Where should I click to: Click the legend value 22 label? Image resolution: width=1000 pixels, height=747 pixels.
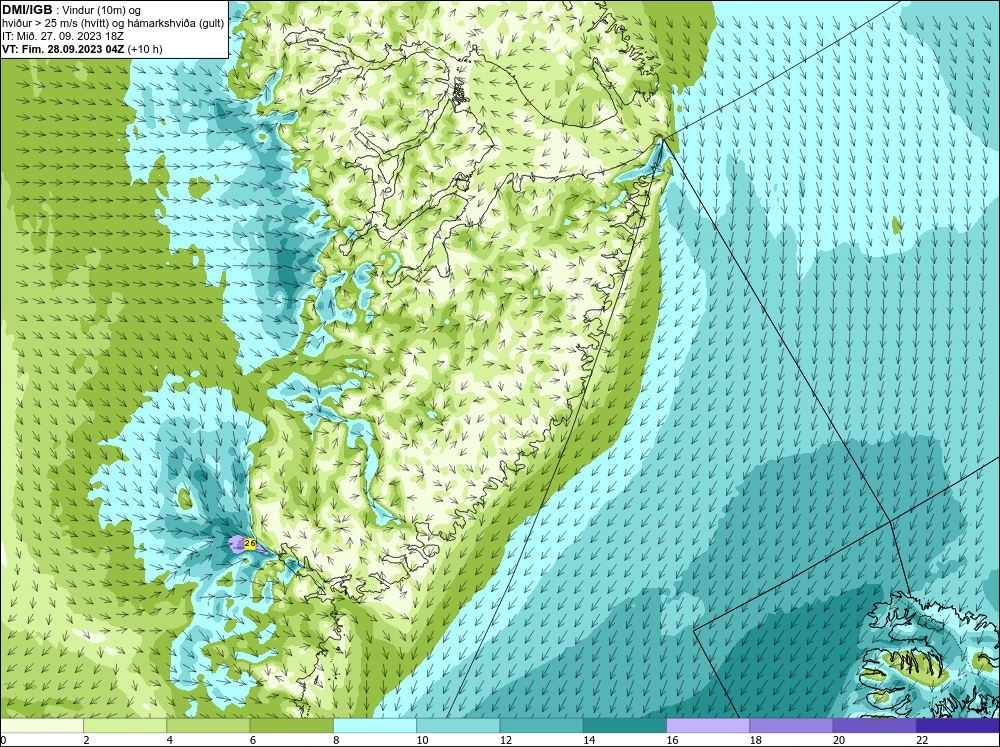(x=922, y=740)
